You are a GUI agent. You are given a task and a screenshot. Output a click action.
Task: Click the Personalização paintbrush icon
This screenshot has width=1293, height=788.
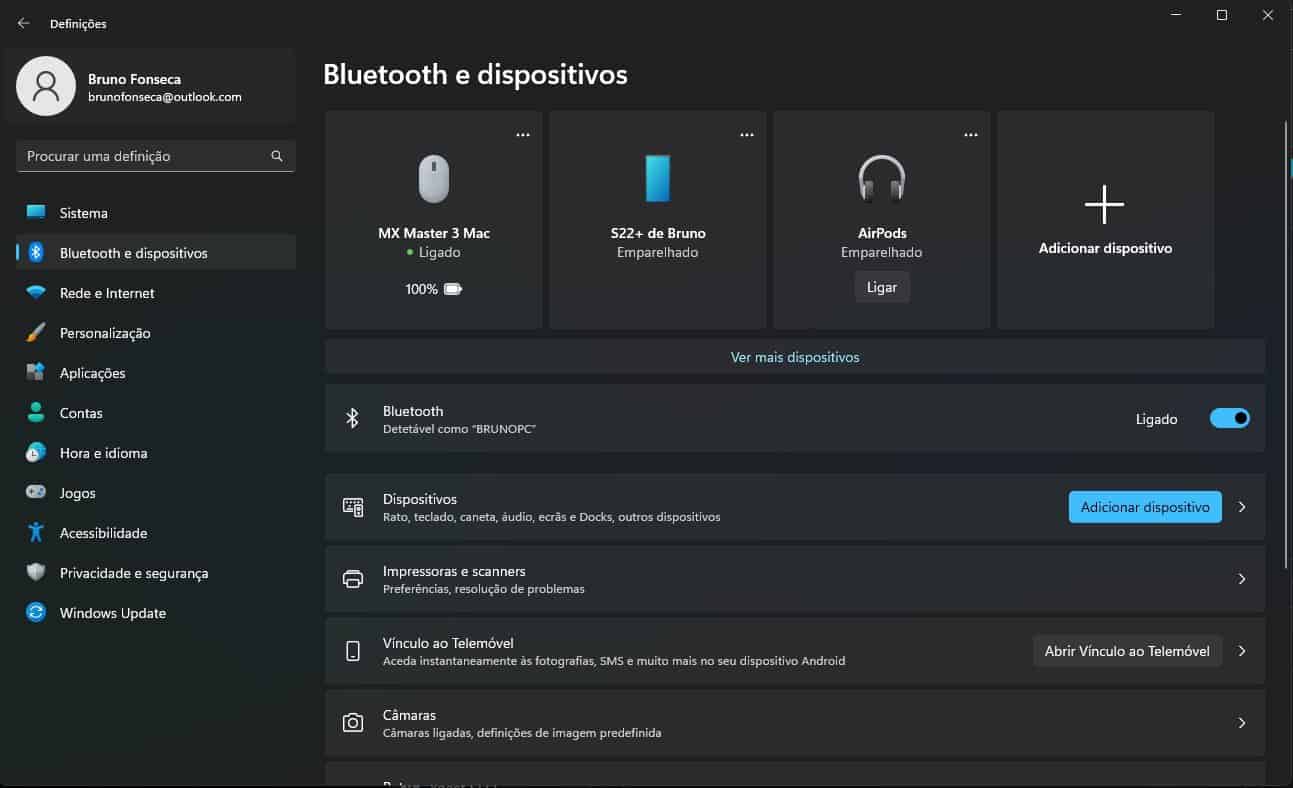[36, 332]
